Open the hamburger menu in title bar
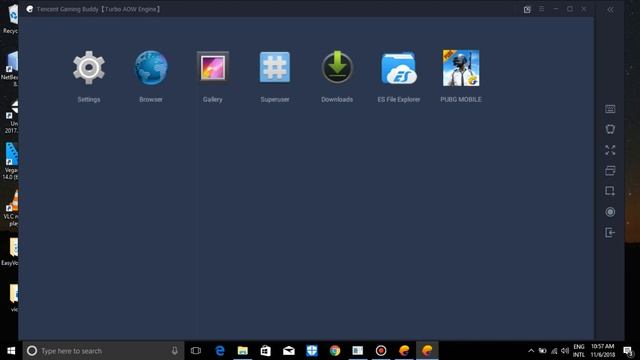Screen dimensions: 640x360 [x=542, y=9]
